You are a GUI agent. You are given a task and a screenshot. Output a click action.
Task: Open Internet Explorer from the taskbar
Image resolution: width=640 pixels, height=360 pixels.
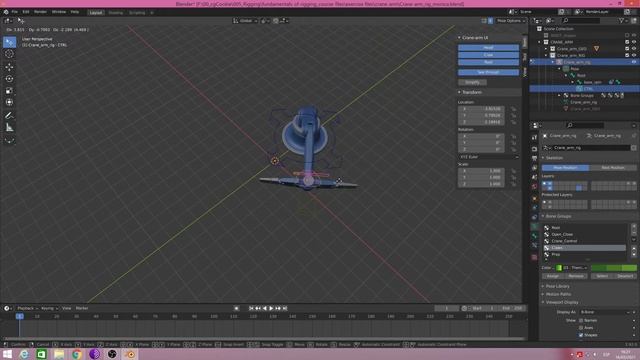click(x=24, y=354)
